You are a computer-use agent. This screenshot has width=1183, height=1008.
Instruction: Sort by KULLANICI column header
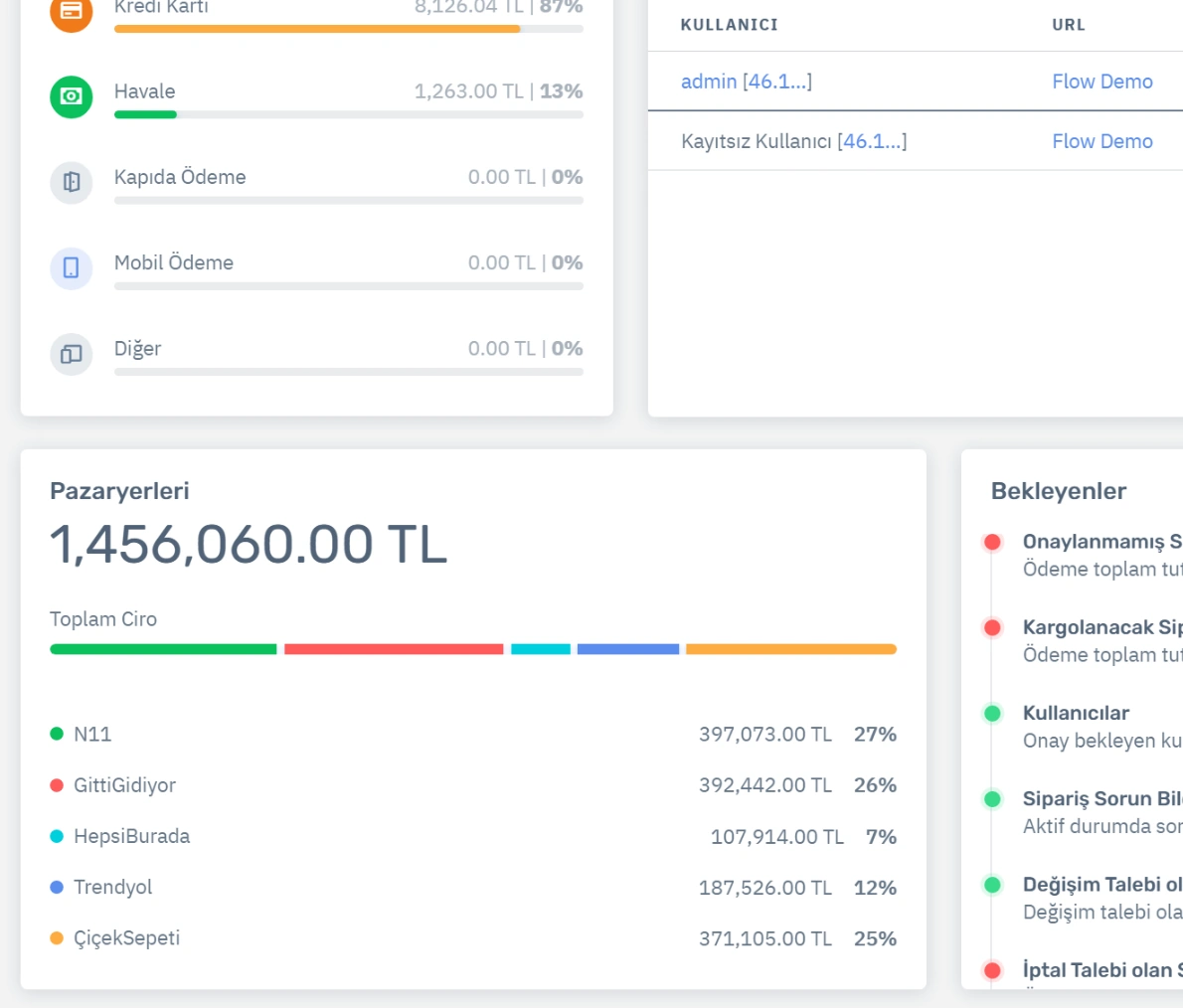729,25
